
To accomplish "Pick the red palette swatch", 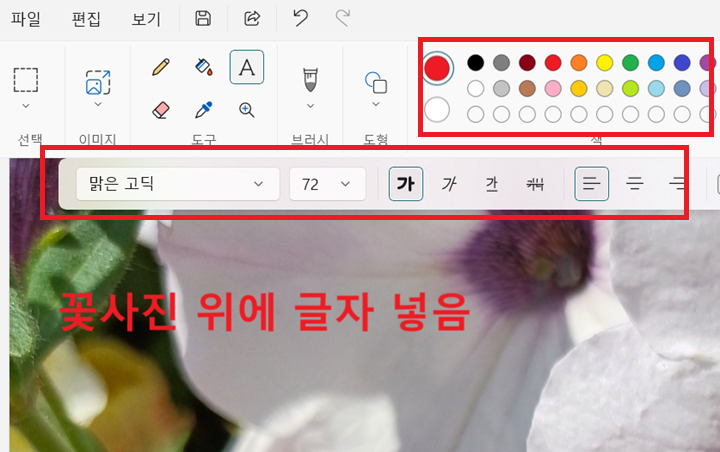I will pos(553,62).
